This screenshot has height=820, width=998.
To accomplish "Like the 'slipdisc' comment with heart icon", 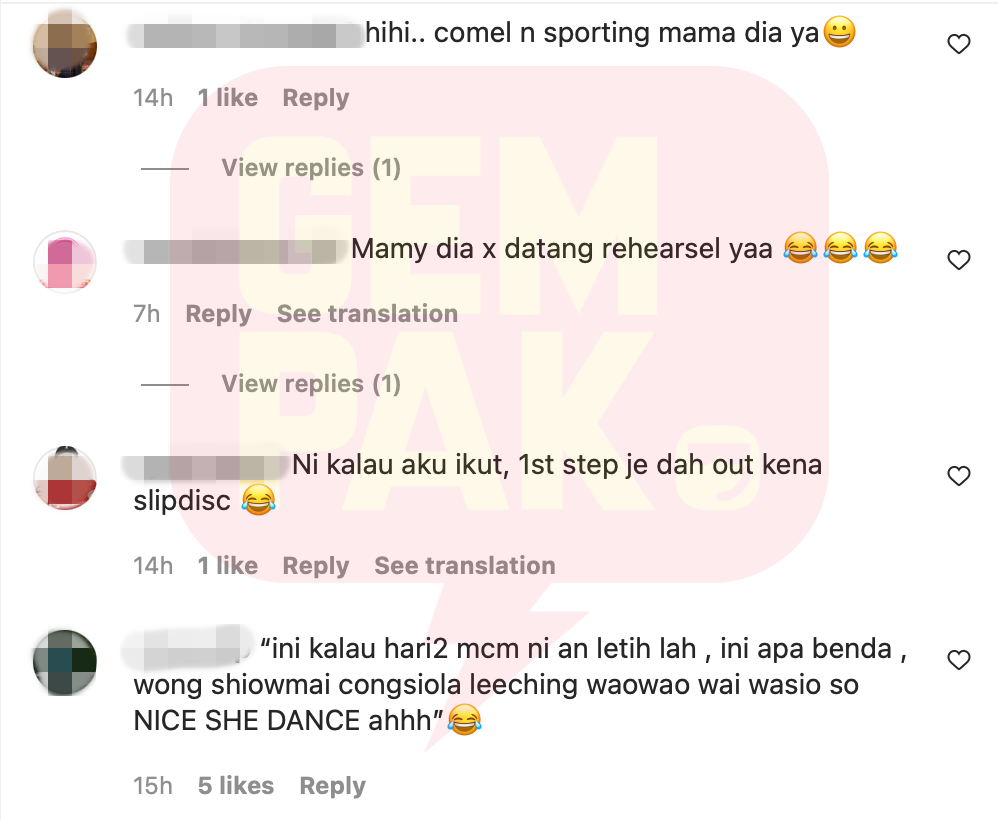I will pyautogui.click(x=959, y=476).
